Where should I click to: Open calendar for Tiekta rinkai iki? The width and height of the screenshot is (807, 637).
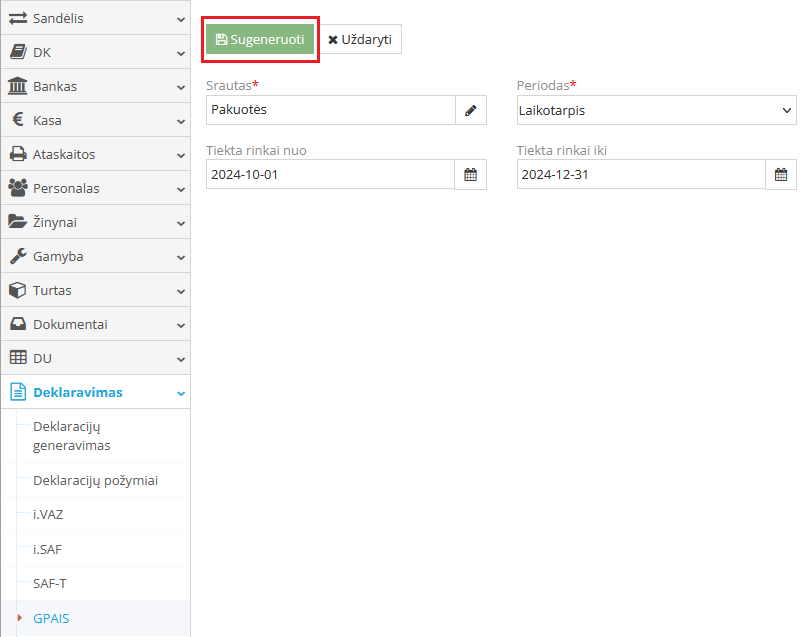[781, 174]
